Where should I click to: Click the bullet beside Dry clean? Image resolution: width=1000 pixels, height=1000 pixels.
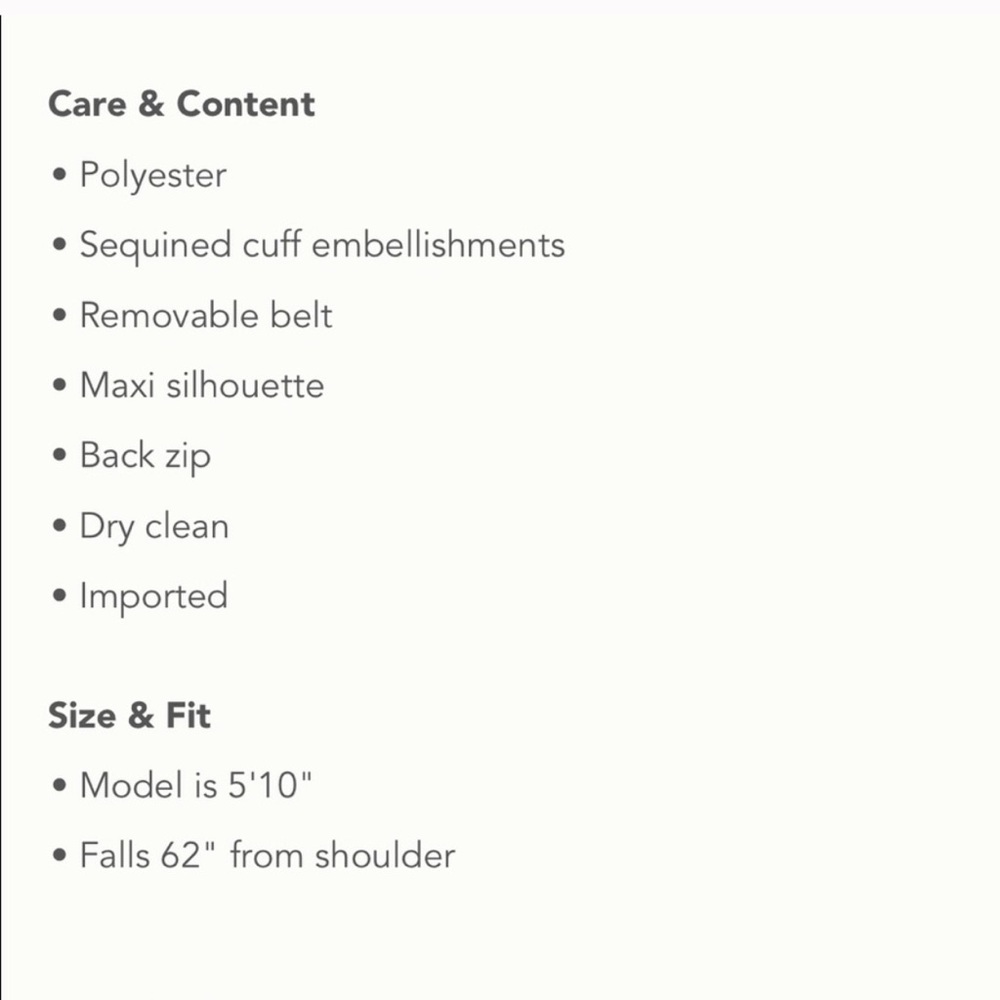59,526
